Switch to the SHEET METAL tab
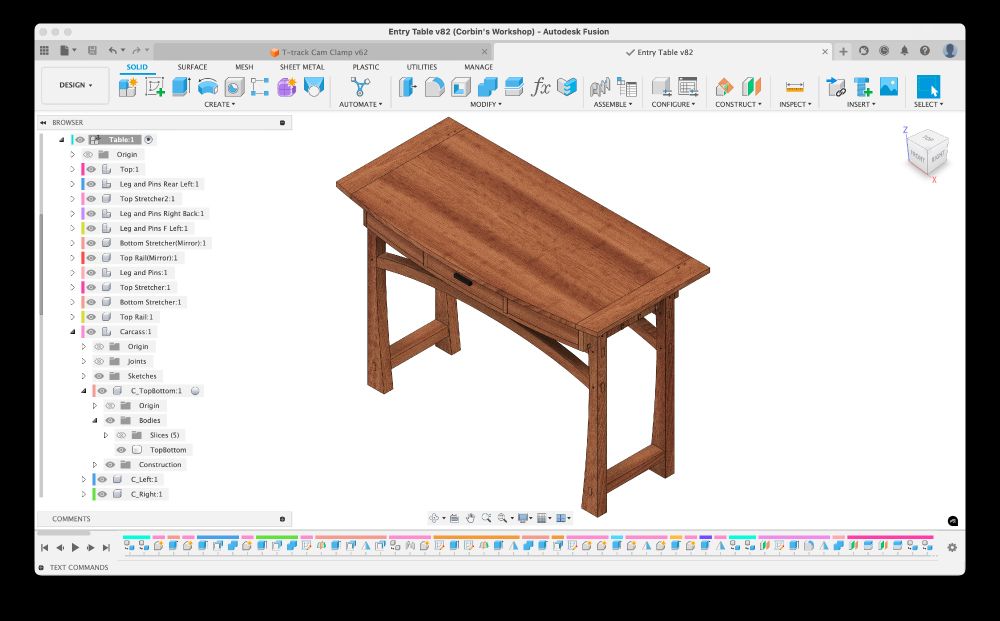1000x621 pixels. coord(302,67)
